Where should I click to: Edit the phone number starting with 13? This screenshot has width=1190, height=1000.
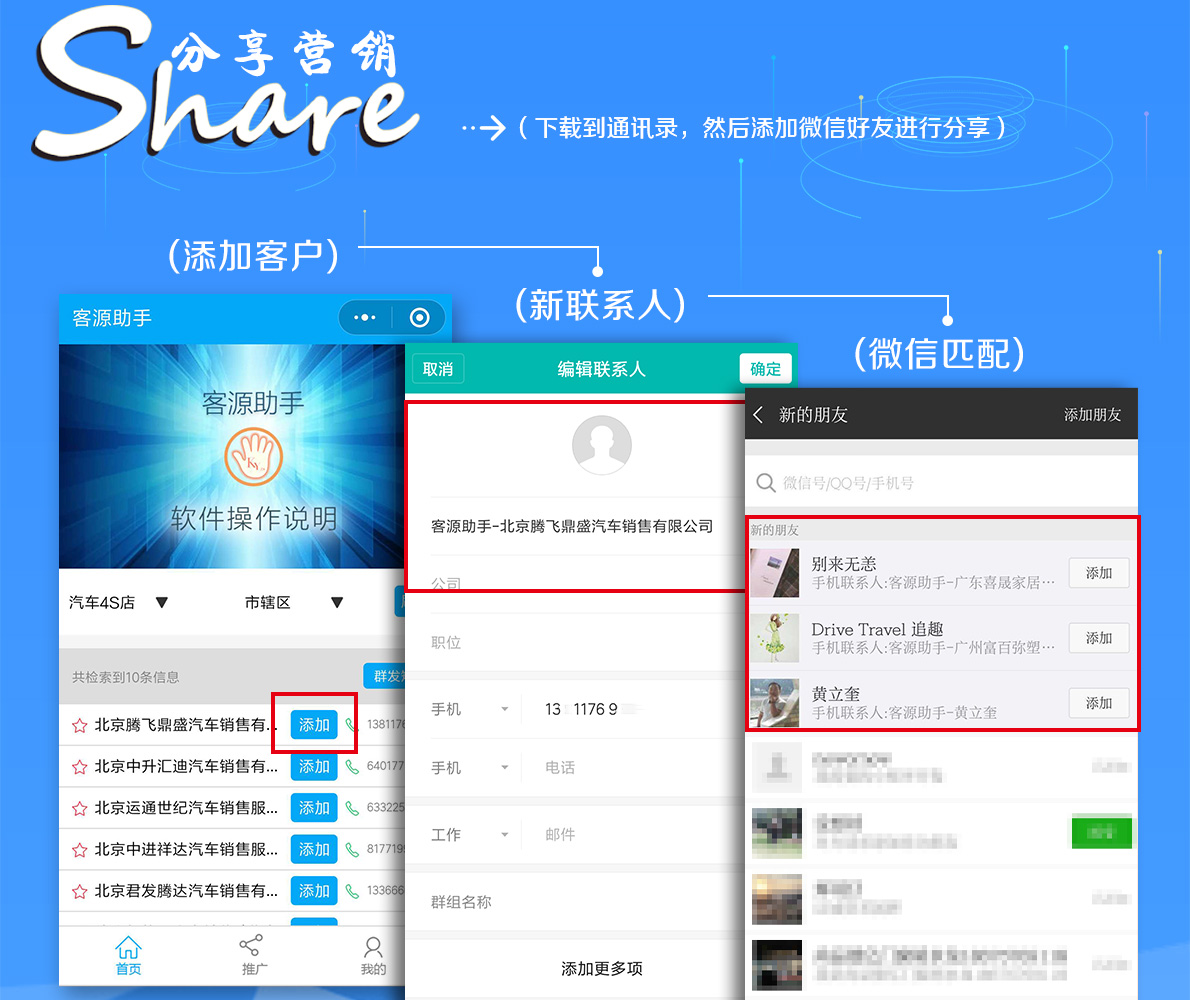point(592,709)
